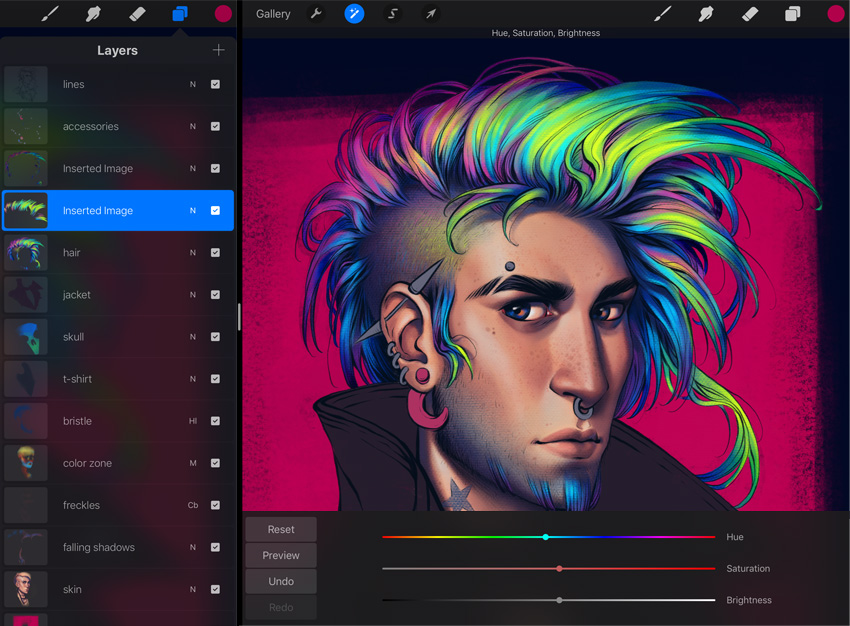Add a new layer with the plus icon

point(218,50)
